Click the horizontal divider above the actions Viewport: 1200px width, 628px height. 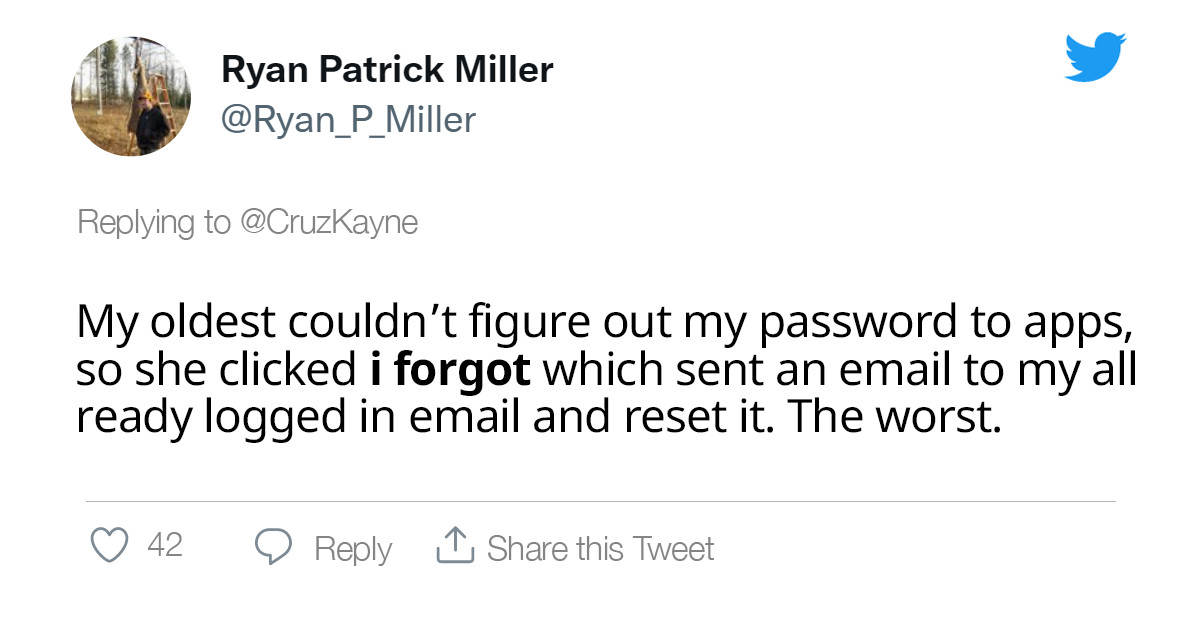pos(600,501)
